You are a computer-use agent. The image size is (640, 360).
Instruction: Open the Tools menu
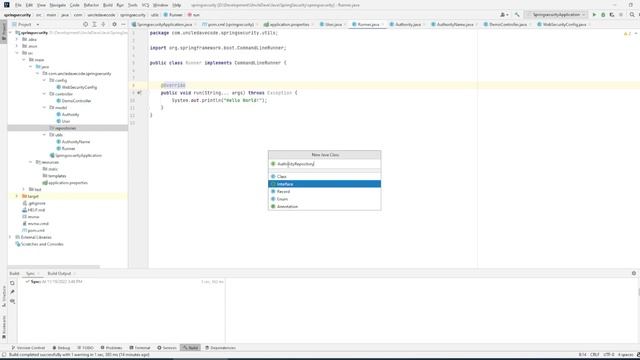(133, 5)
